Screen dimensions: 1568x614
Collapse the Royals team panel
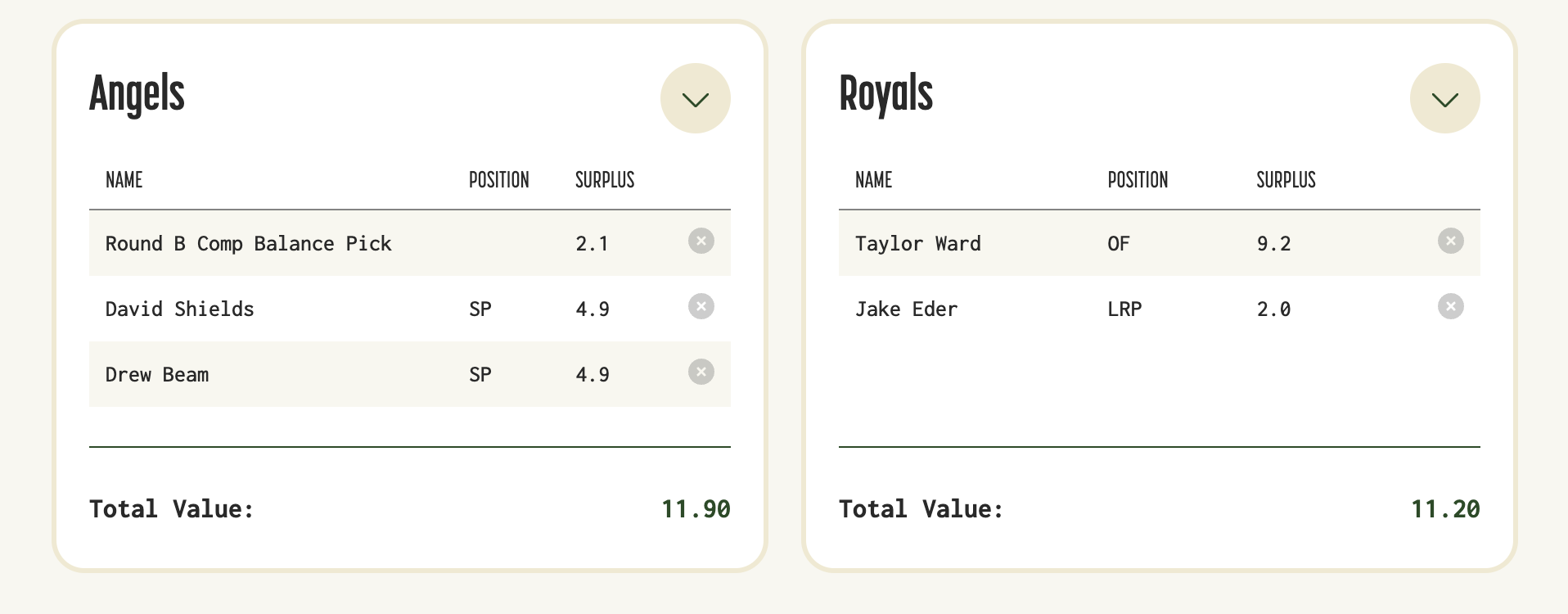pyautogui.click(x=1444, y=98)
